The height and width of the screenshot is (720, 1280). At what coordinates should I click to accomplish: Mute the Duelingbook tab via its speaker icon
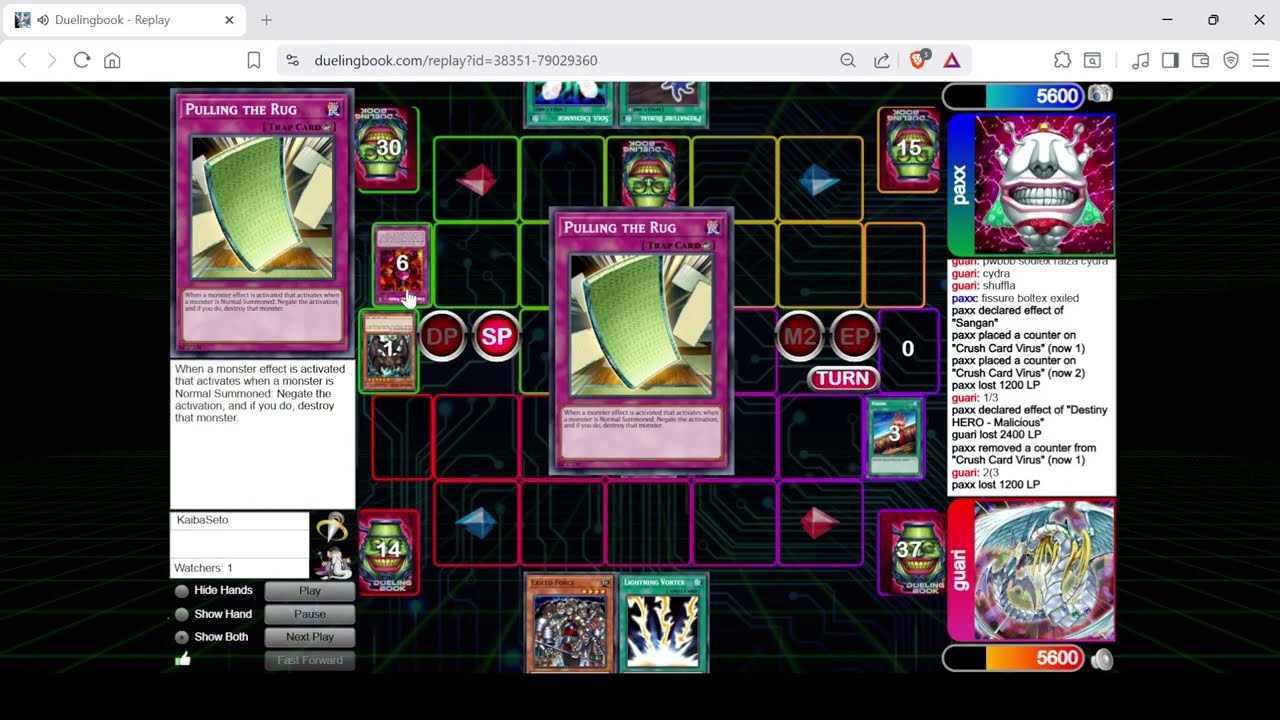pyautogui.click(x=43, y=20)
